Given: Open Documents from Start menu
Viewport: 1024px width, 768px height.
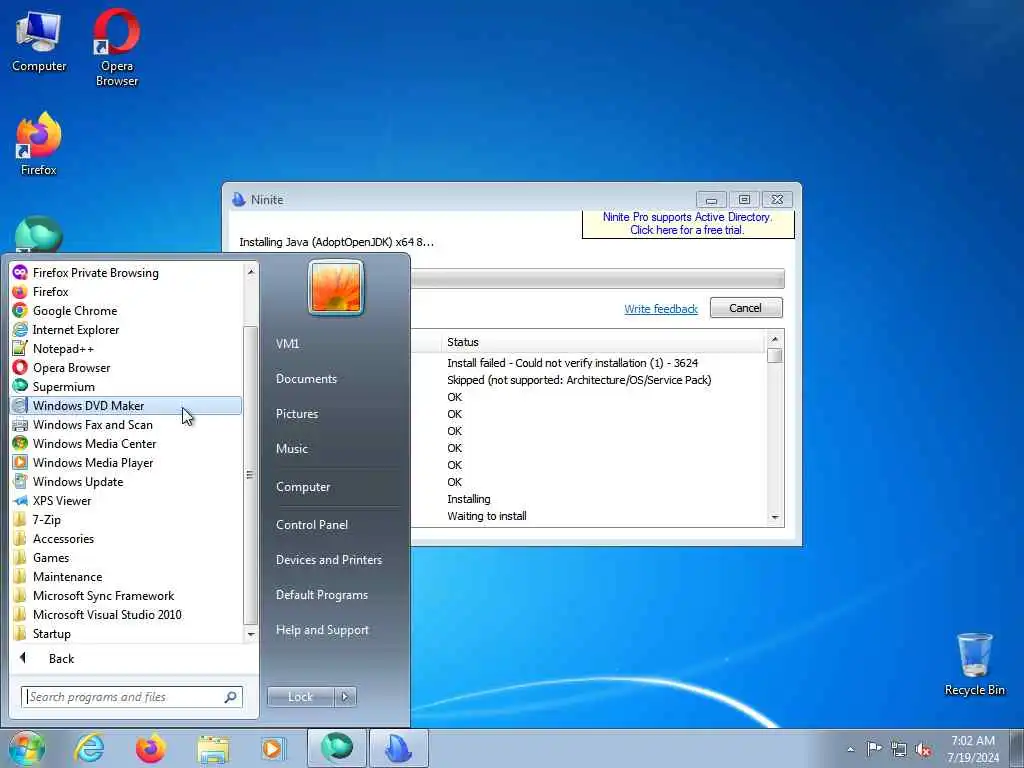Looking at the screenshot, I should pyautogui.click(x=306, y=379).
